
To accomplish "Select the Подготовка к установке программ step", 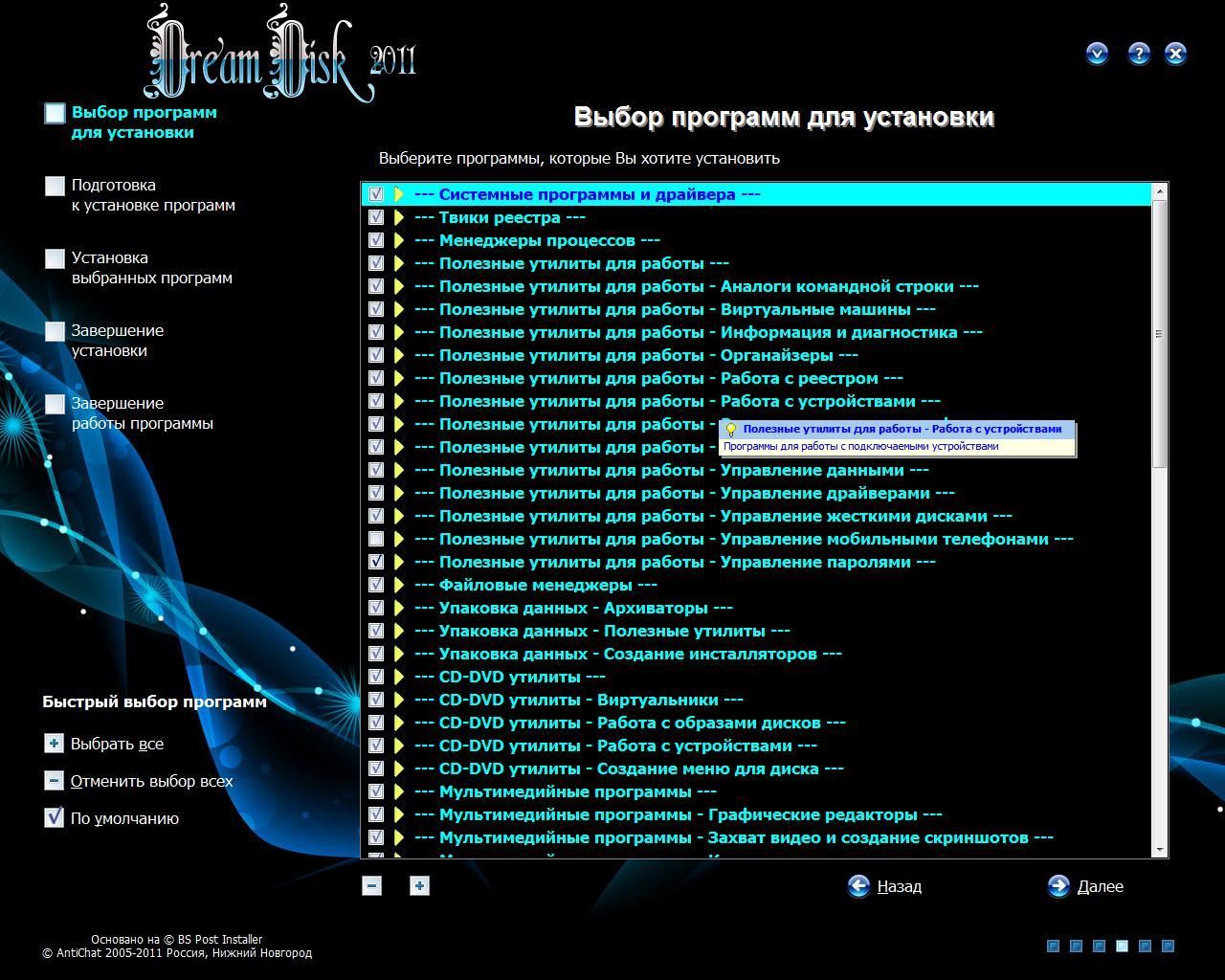I will click(x=152, y=195).
